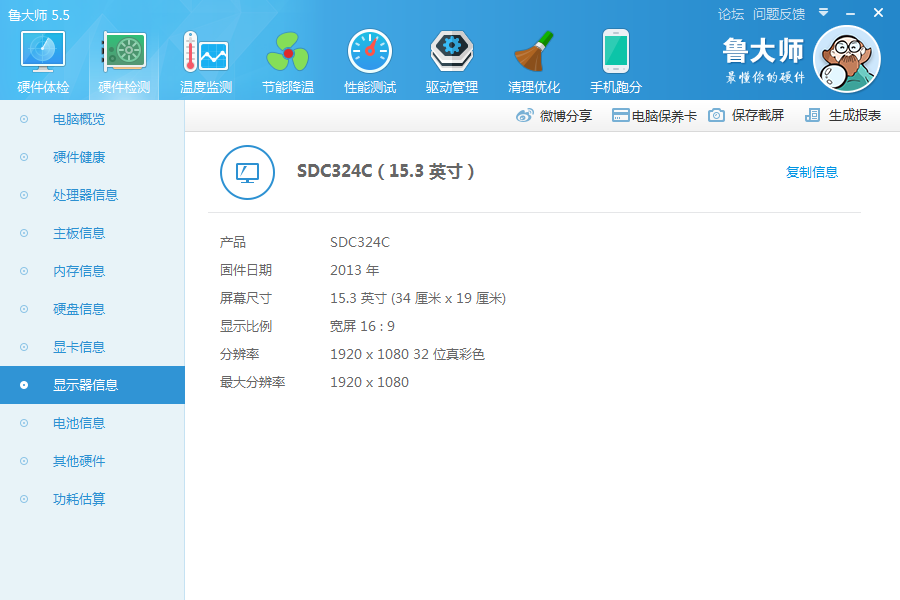Launch 节能降温 cooling tool
Viewport: 900px width, 600px height.
(287, 57)
